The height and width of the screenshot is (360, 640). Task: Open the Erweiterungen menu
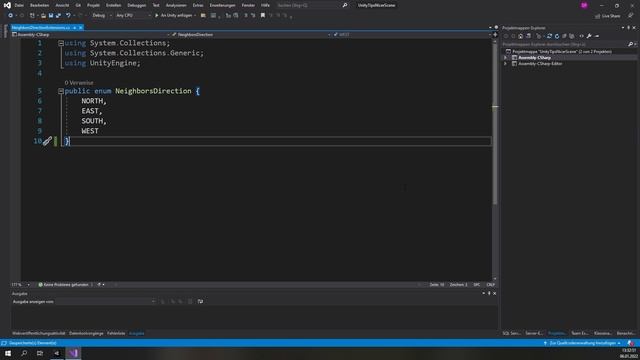pos(222,5)
